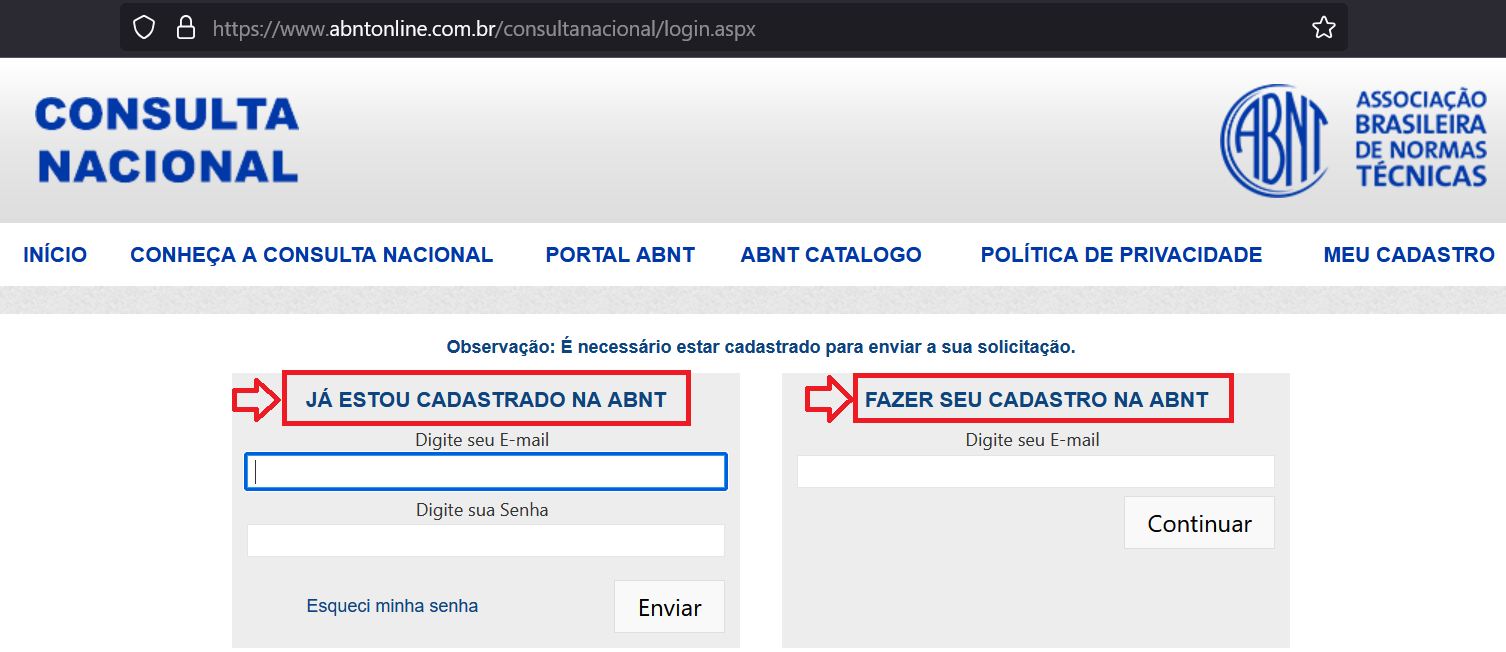This screenshot has height=652, width=1506.
Task: Click the padlock site security icon
Action: 185,28
